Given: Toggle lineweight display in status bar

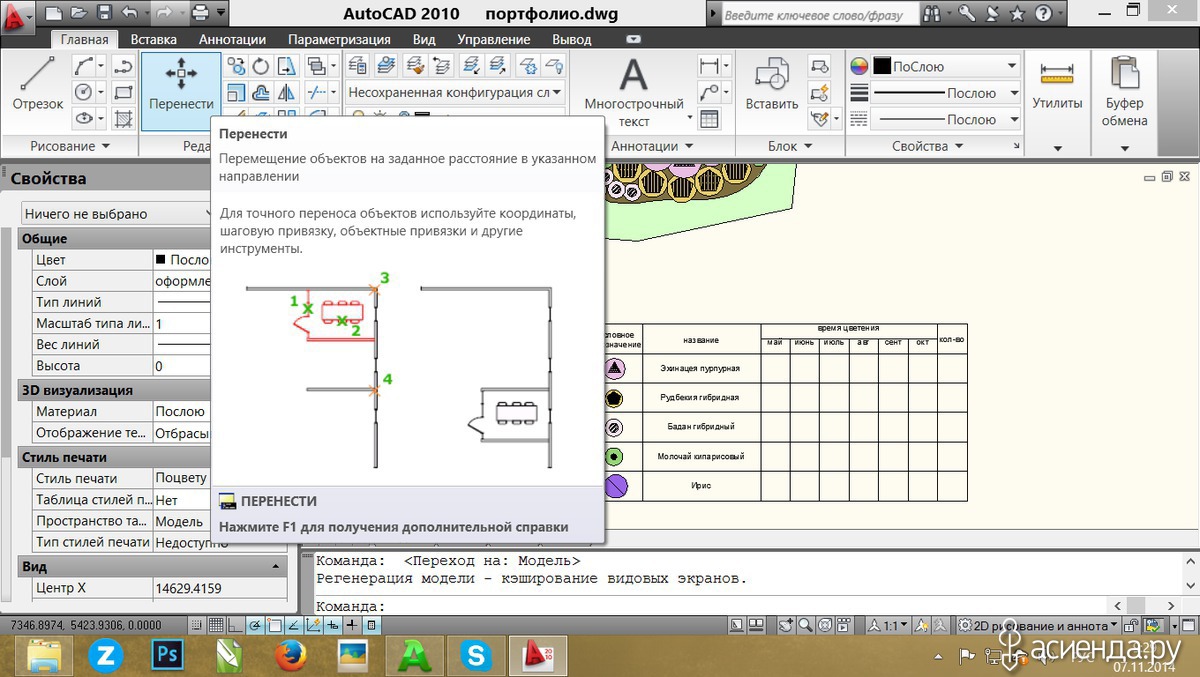Looking at the screenshot, I should point(351,625).
